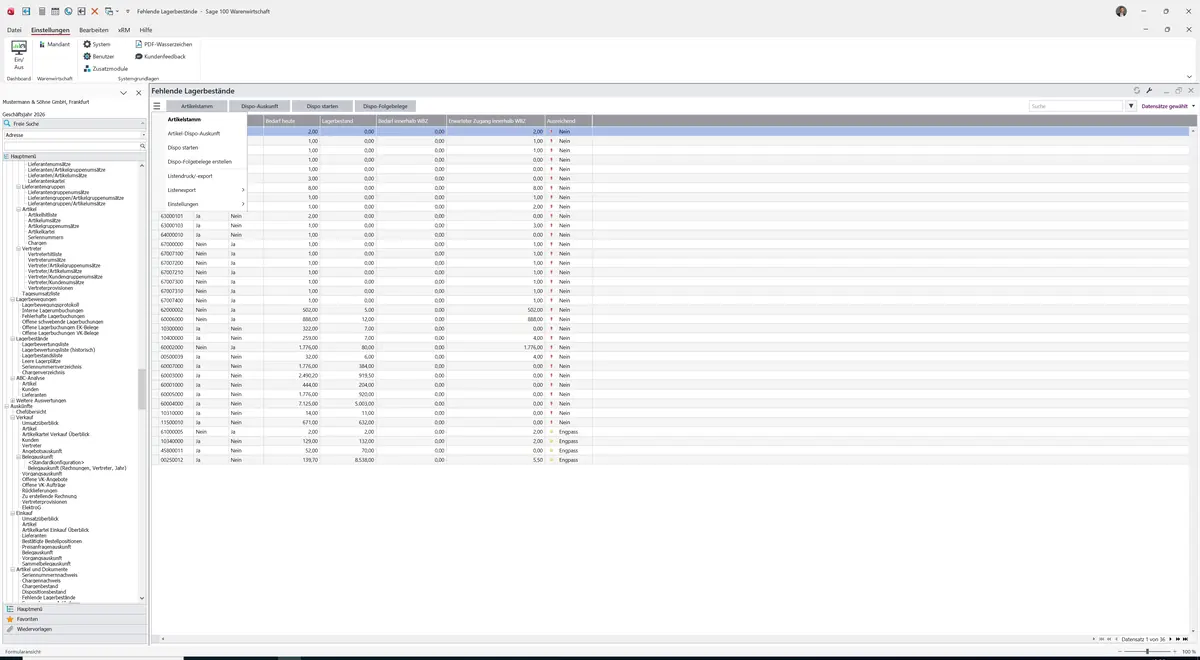1200x660 pixels.
Task: Click the calculator icon in quick access toolbar
Action: click(41, 11)
